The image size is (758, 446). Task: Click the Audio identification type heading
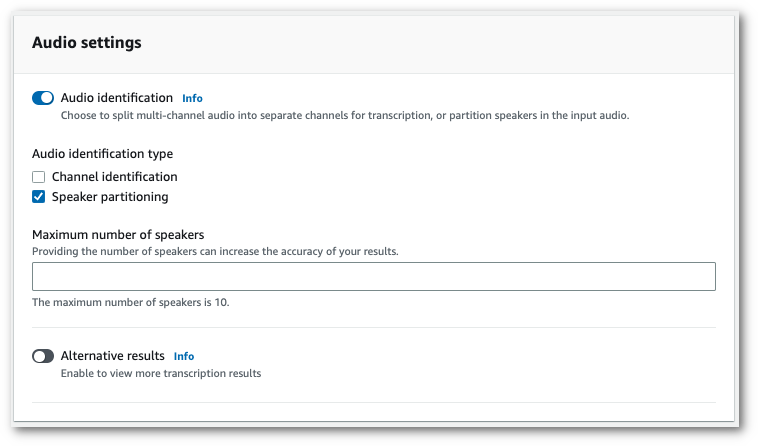(x=102, y=154)
